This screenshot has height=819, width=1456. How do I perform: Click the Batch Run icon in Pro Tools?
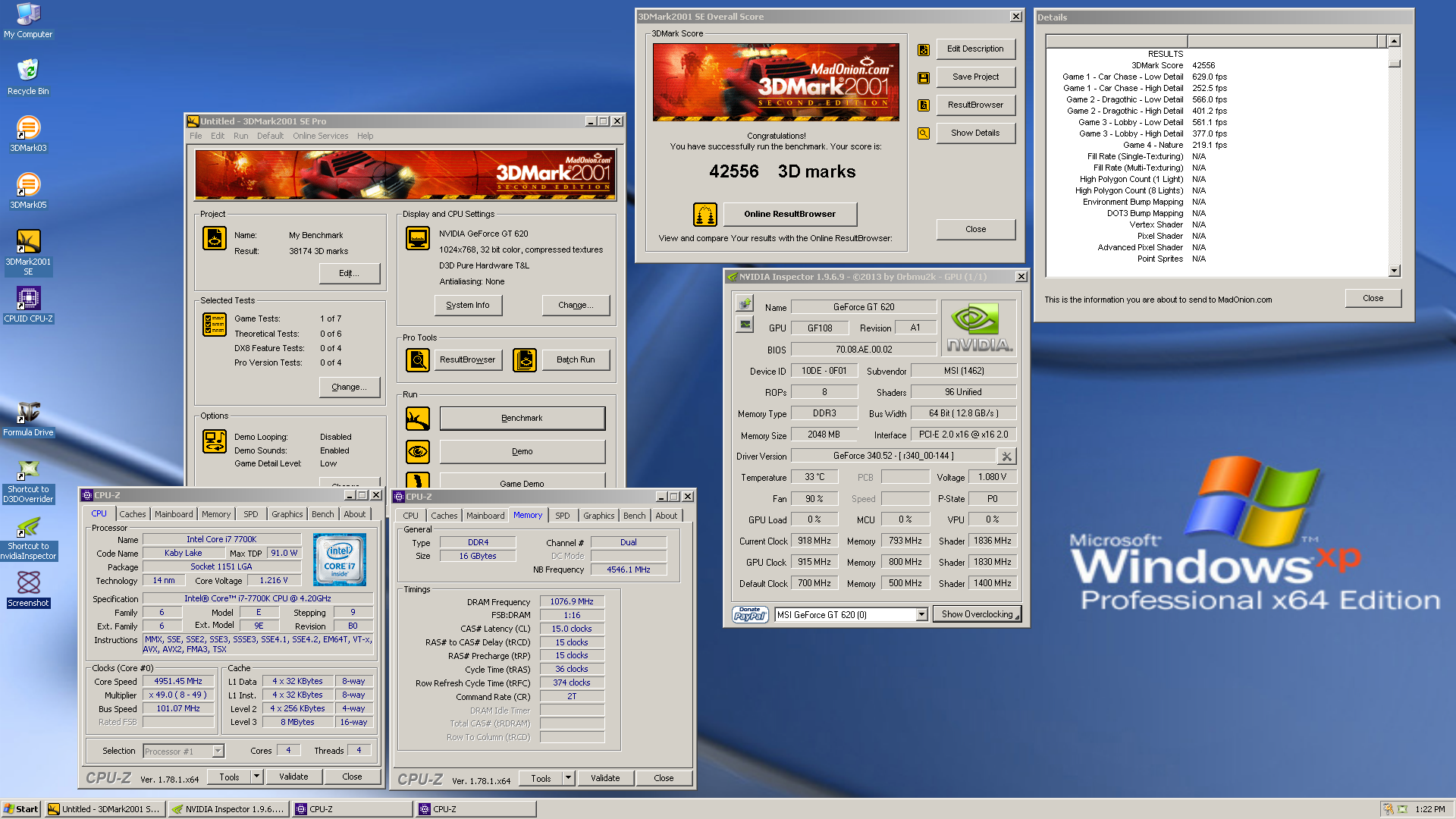(525, 359)
